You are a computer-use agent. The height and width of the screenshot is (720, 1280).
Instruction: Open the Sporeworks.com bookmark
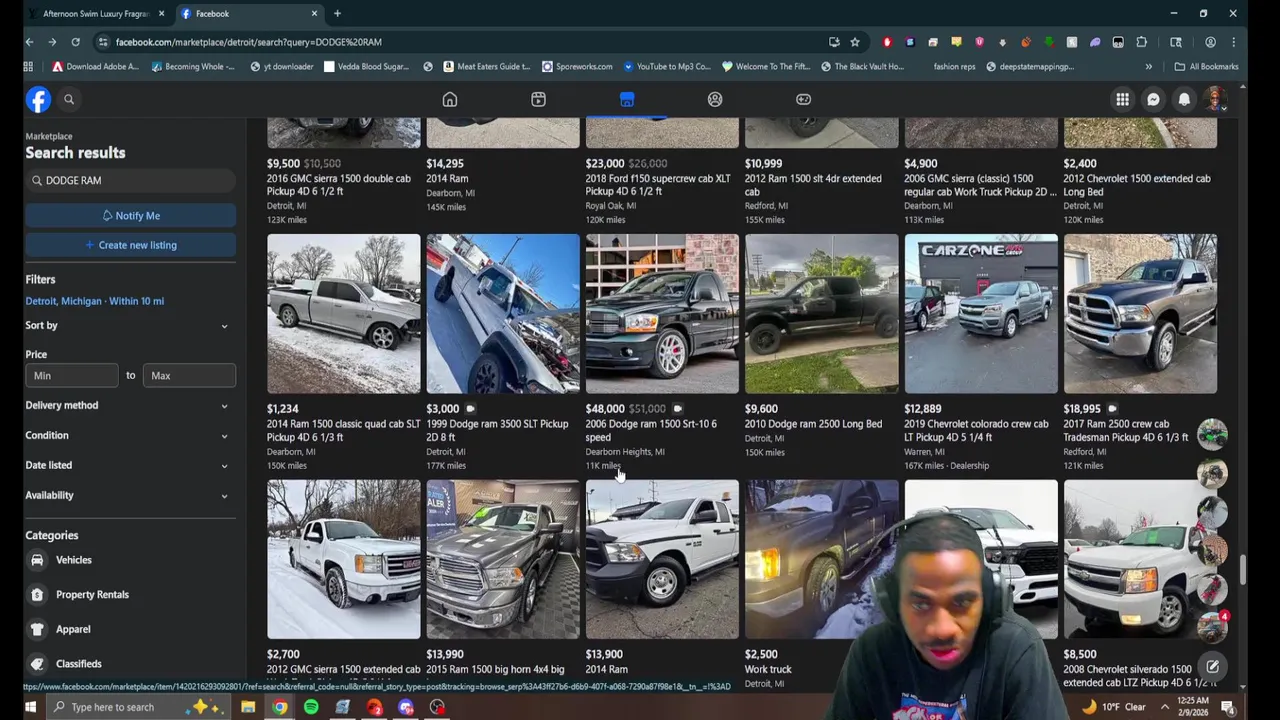577,66
